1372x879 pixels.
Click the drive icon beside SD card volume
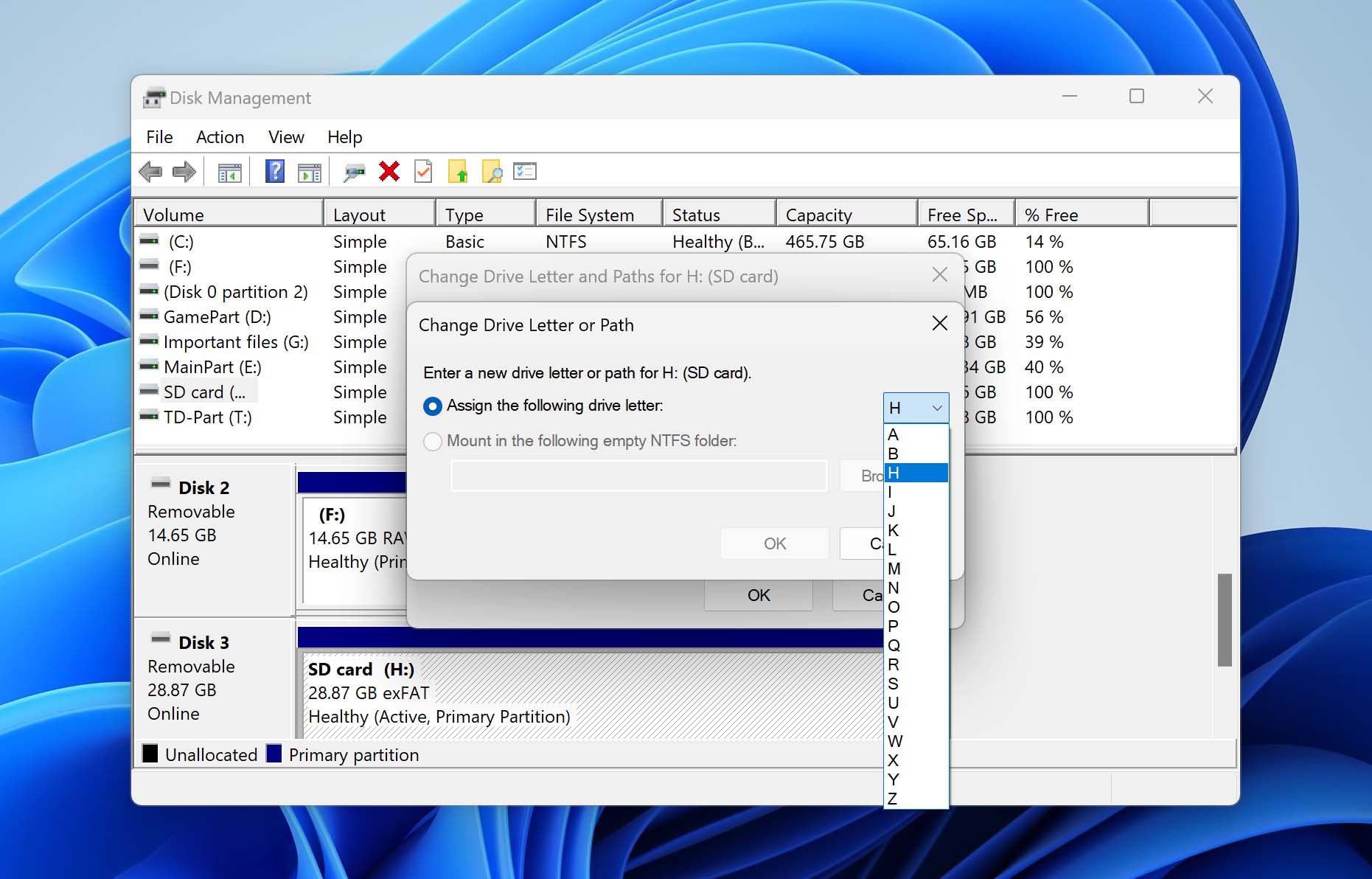coord(150,391)
